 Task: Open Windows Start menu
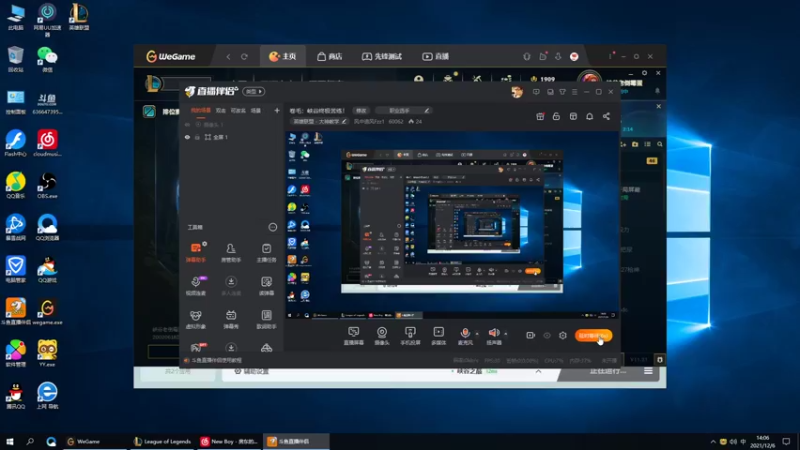(9, 441)
